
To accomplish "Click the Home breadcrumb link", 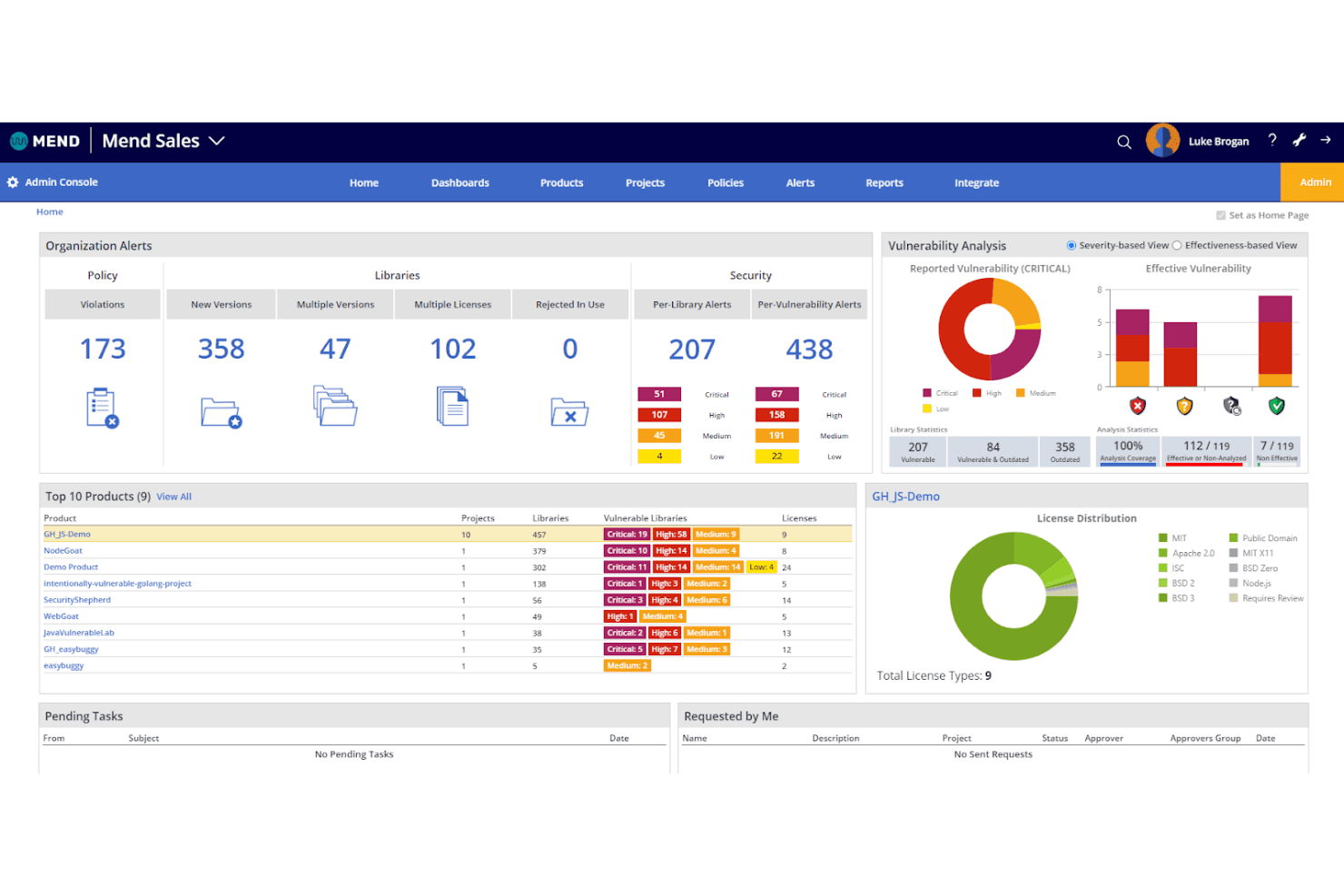I will pyautogui.click(x=50, y=212).
